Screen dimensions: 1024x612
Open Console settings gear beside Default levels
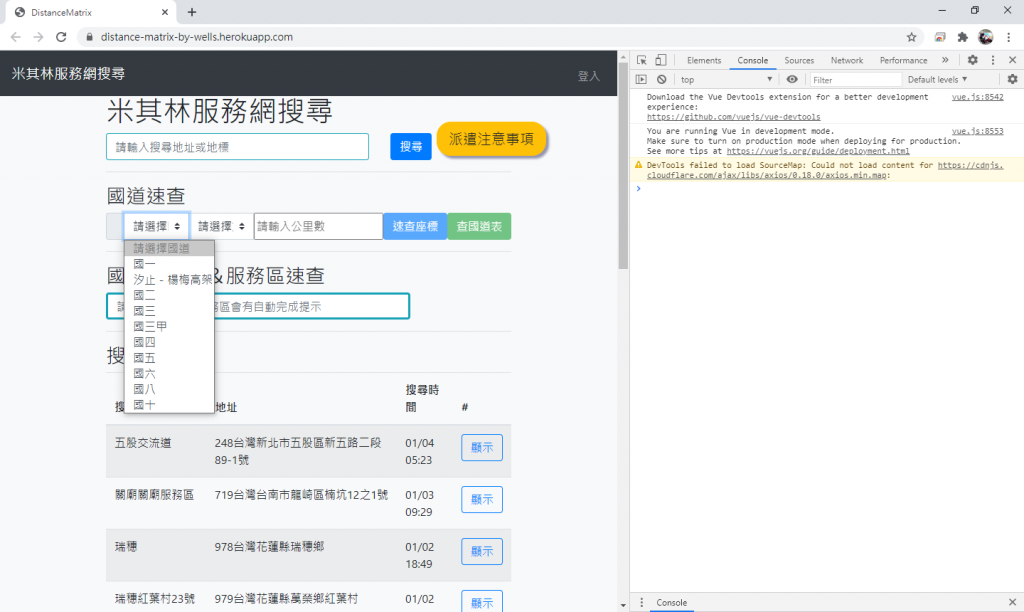tap(1012, 80)
